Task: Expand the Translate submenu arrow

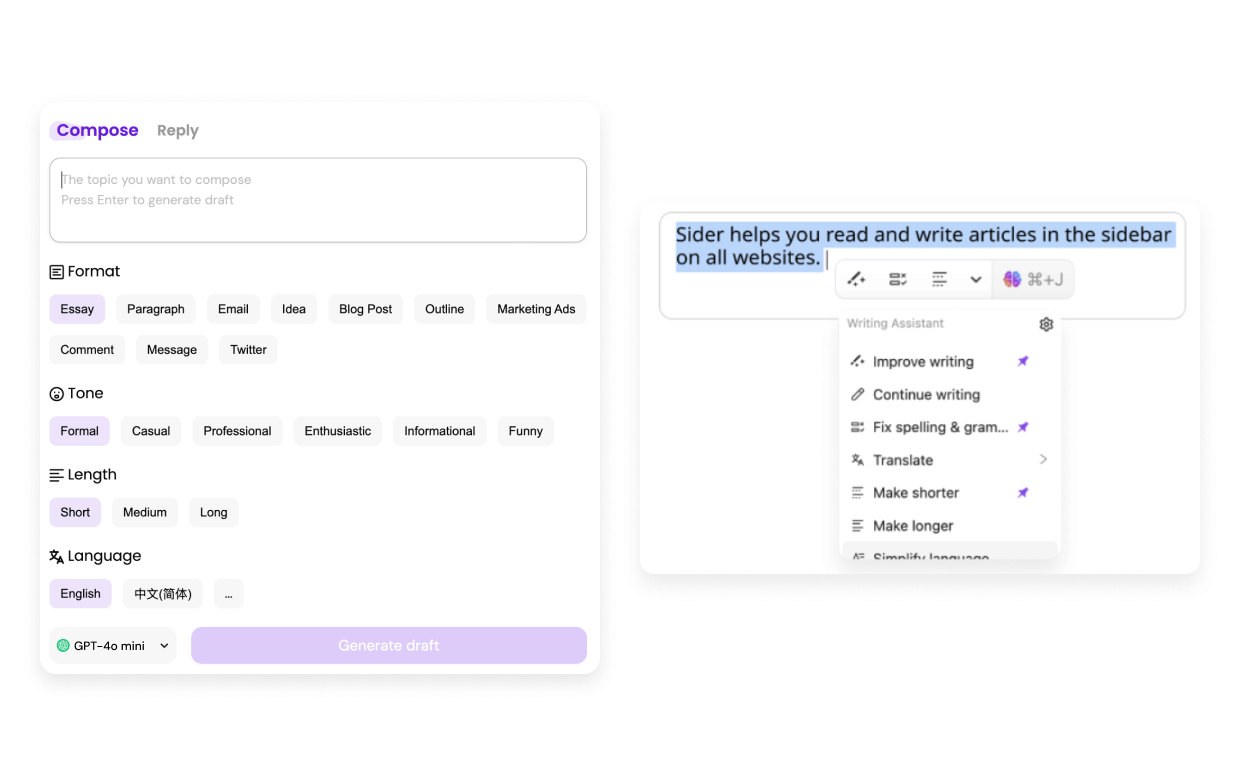Action: 1043,459
